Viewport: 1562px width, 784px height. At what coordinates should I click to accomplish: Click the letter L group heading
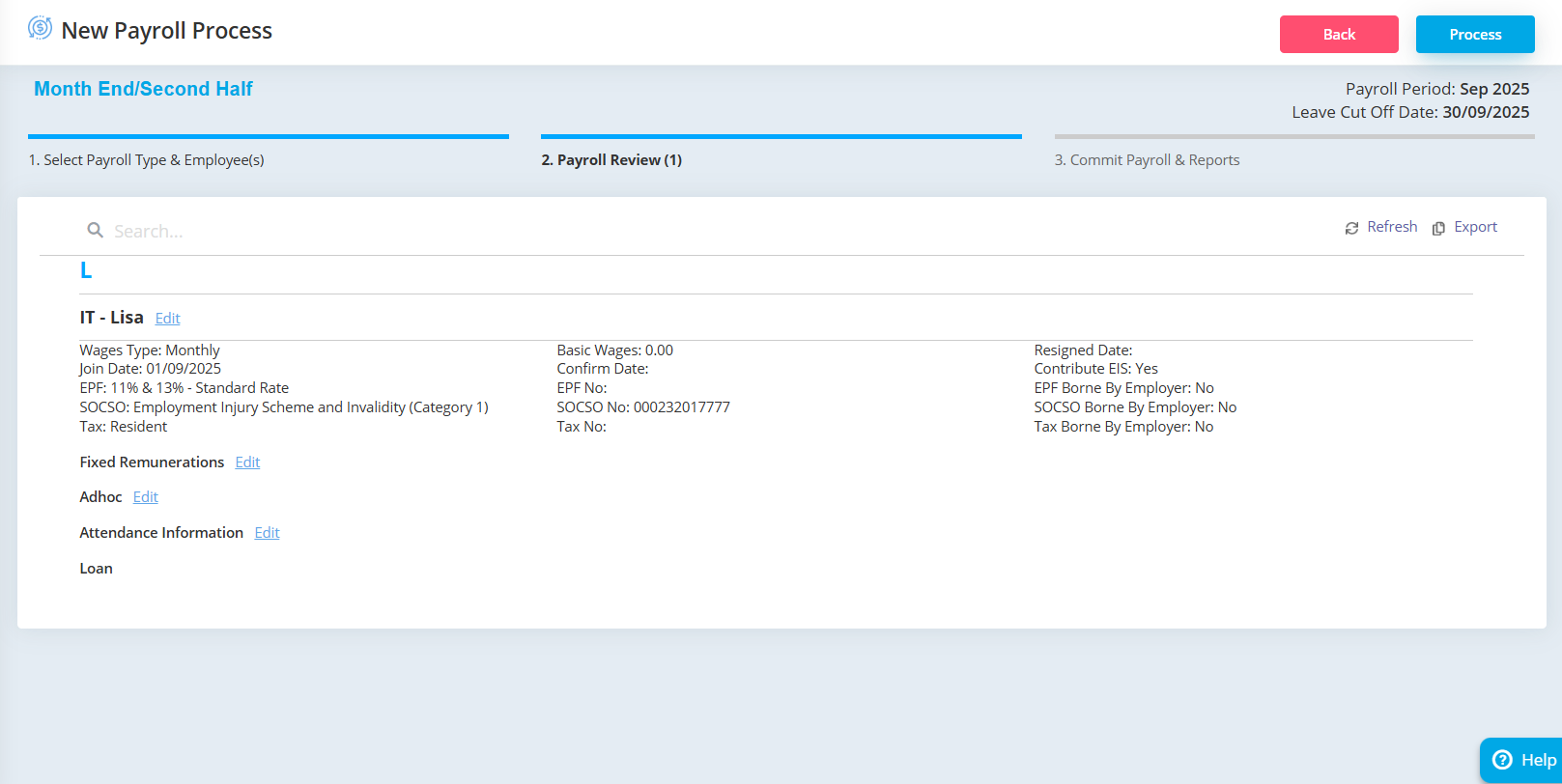(86, 271)
